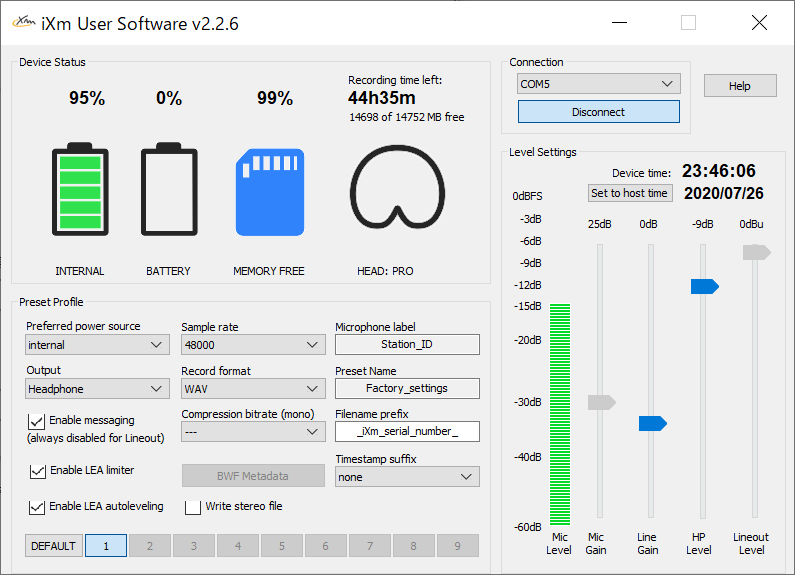Select preset slot 7

[370, 546]
